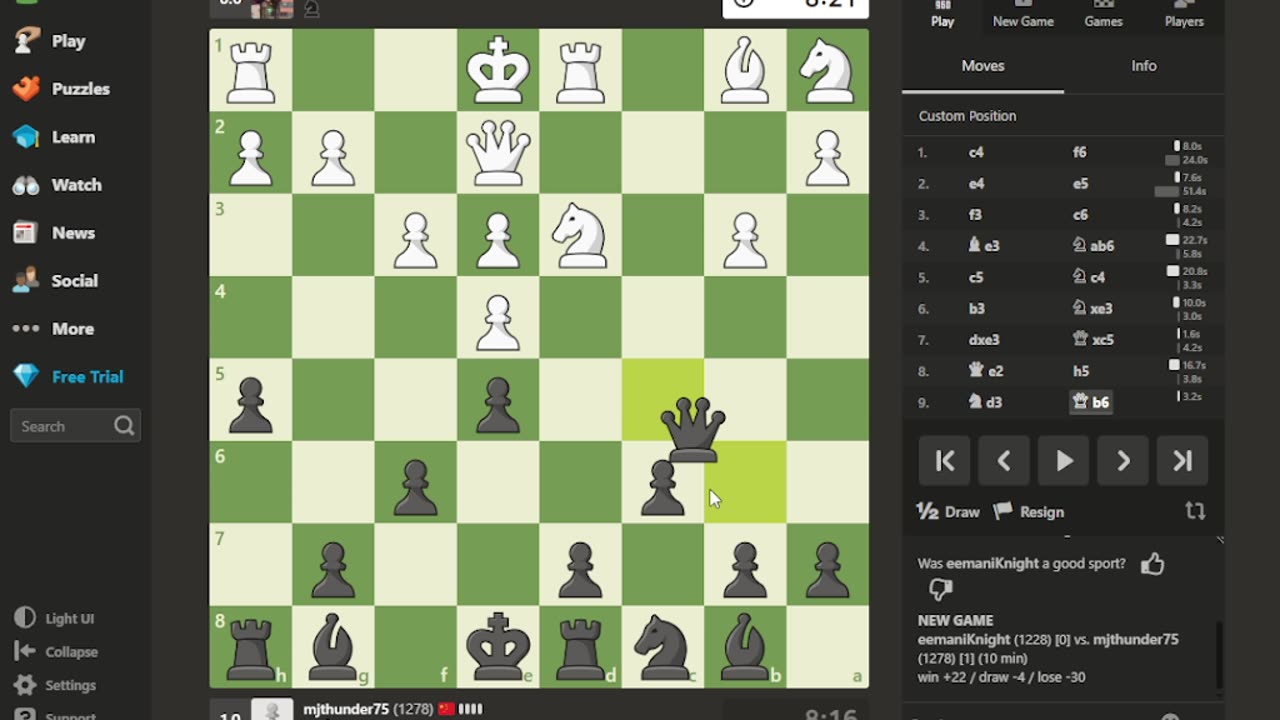Image resolution: width=1280 pixels, height=720 pixels.
Task: Select move 6. b3 in the move list
Action: [x=976, y=309]
